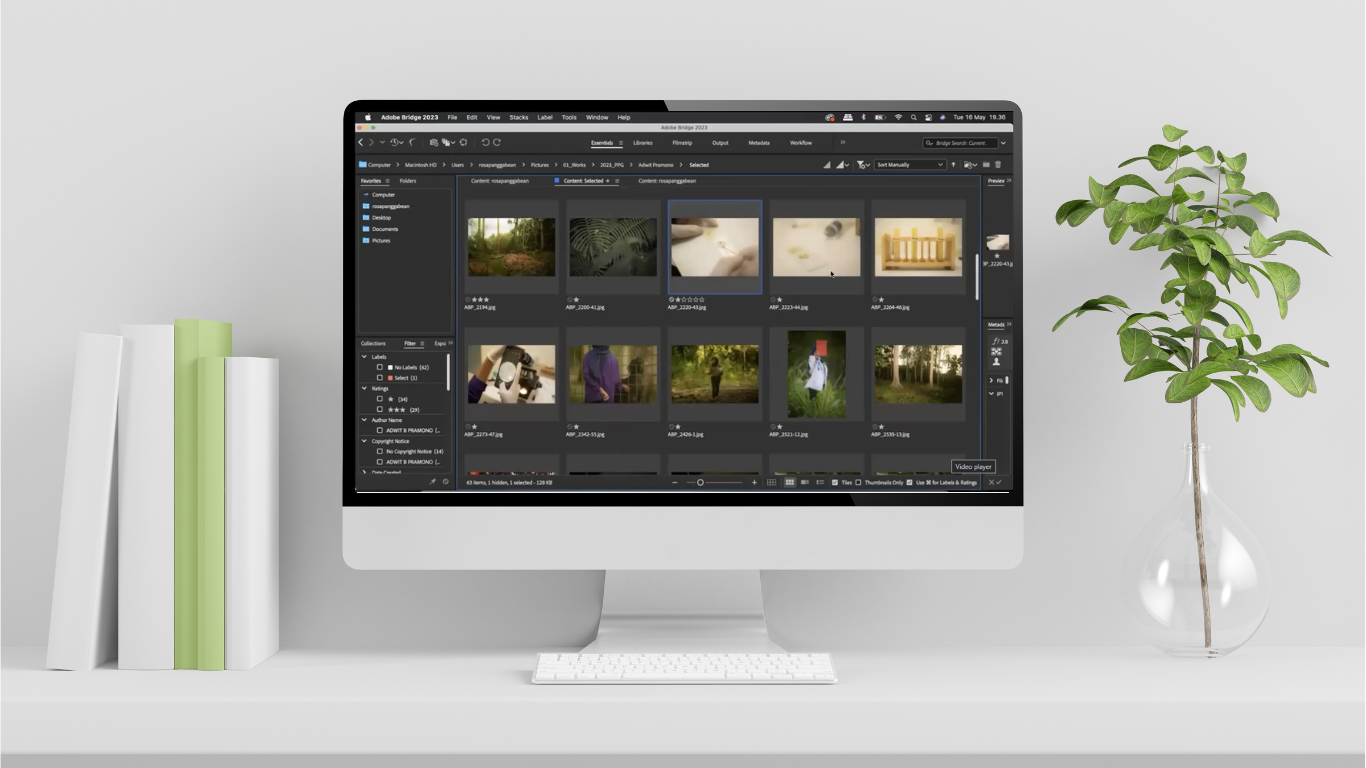Go to Pictures in the path bar

(x=540, y=165)
